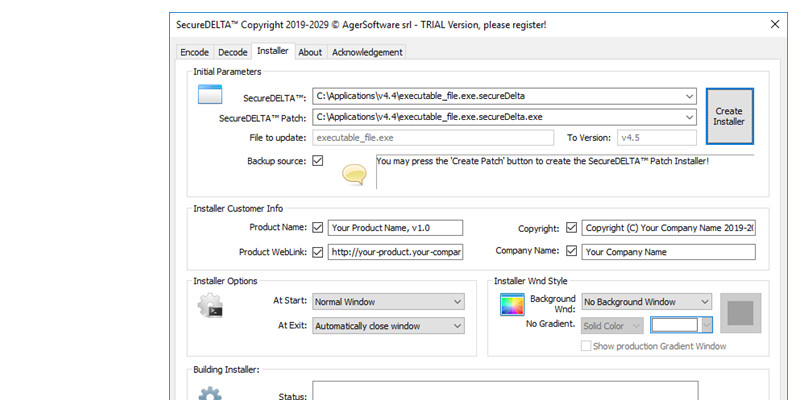Click the gear icon in Building Installer
Viewport: 800px width, 400px height.
click(x=210, y=393)
